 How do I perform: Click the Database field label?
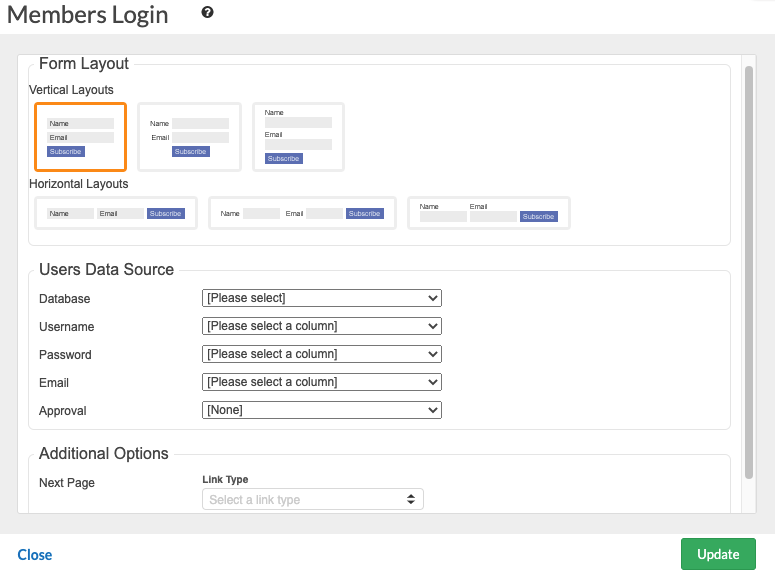coord(64,299)
